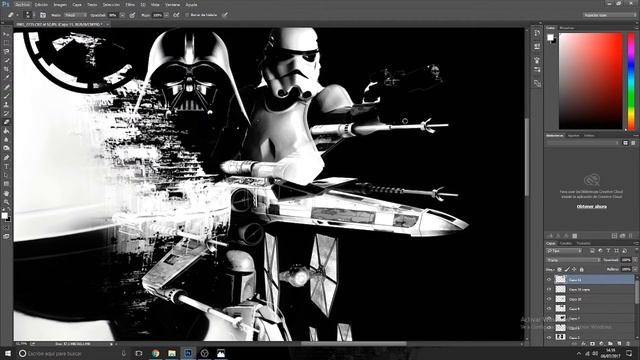The height and width of the screenshot is (360, 640).
Task: Open Chrome from the taskbar
Action: pos(156,353)
